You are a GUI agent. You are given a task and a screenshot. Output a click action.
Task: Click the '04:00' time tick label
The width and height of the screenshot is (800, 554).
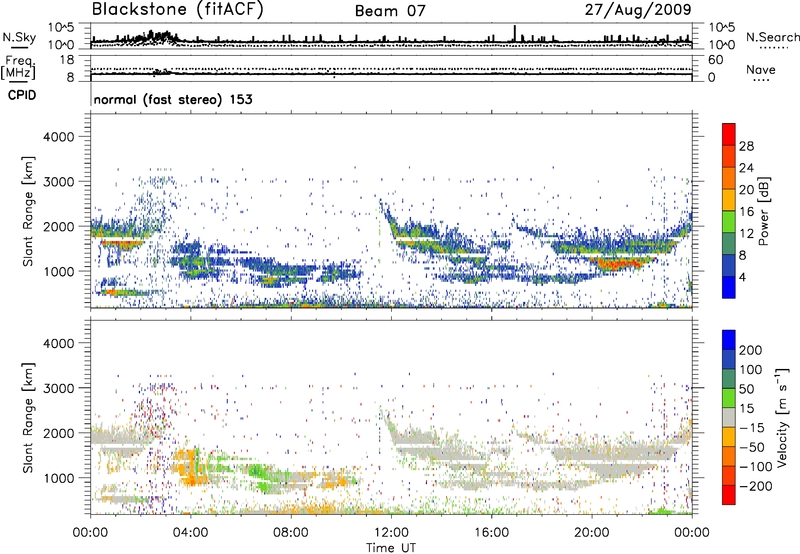[190, 533]
